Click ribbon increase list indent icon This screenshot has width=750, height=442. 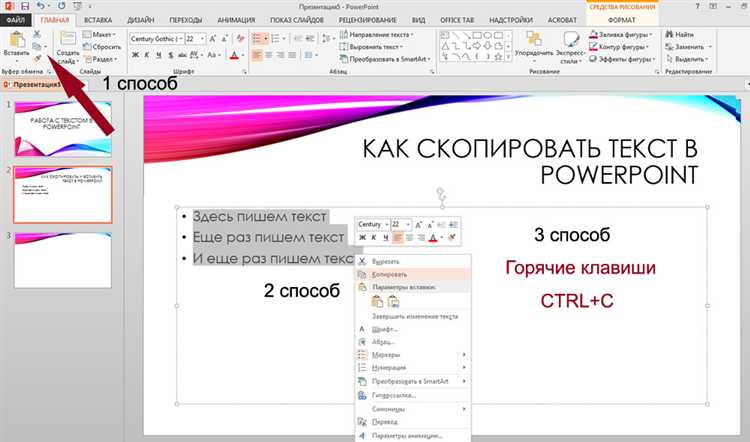pyautogui.click(x=310, y=39)
